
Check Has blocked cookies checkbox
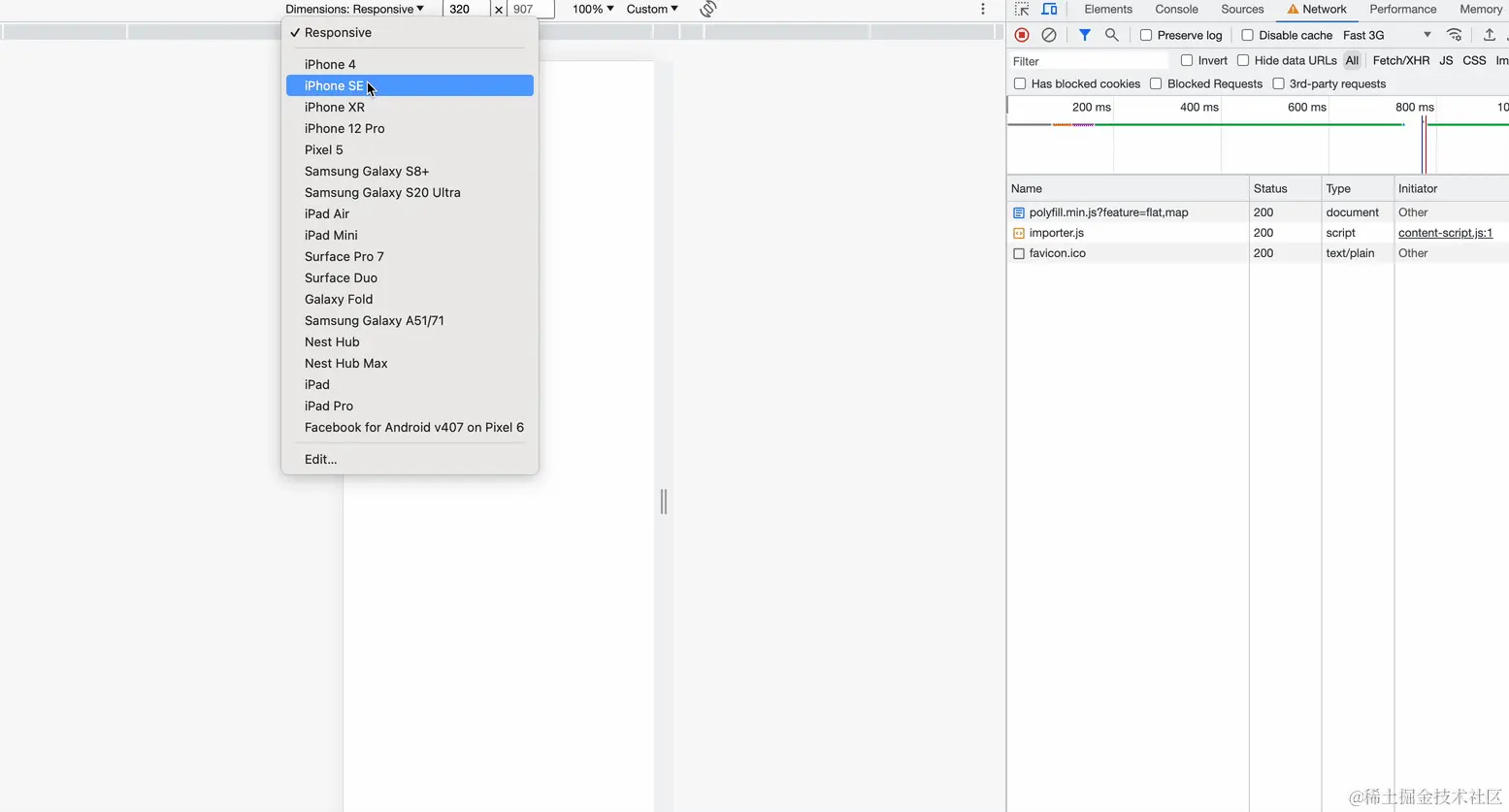tap(1020, 83)
